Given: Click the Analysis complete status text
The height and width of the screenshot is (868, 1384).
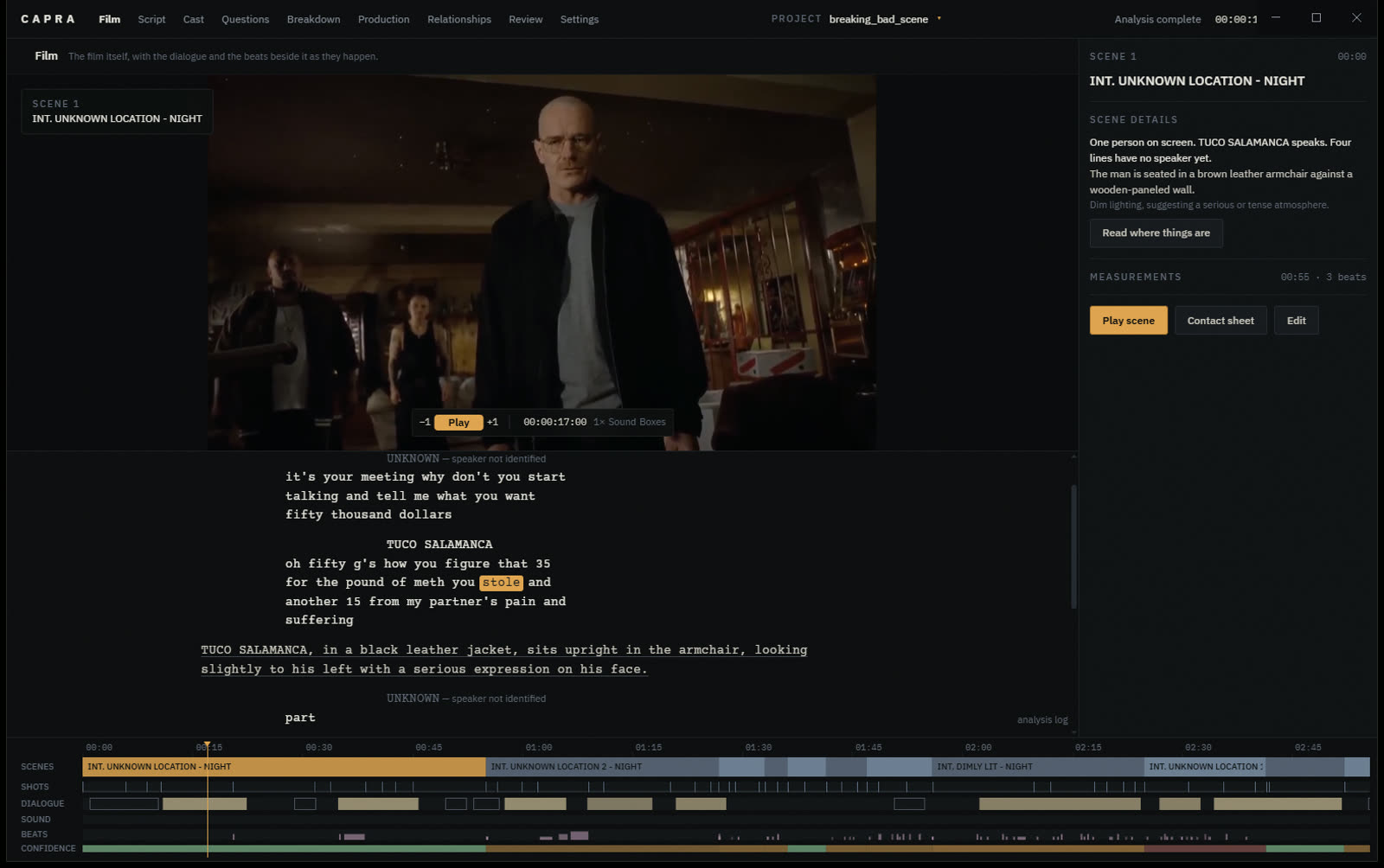Looking at the screenshot, I should [1157, 19].
